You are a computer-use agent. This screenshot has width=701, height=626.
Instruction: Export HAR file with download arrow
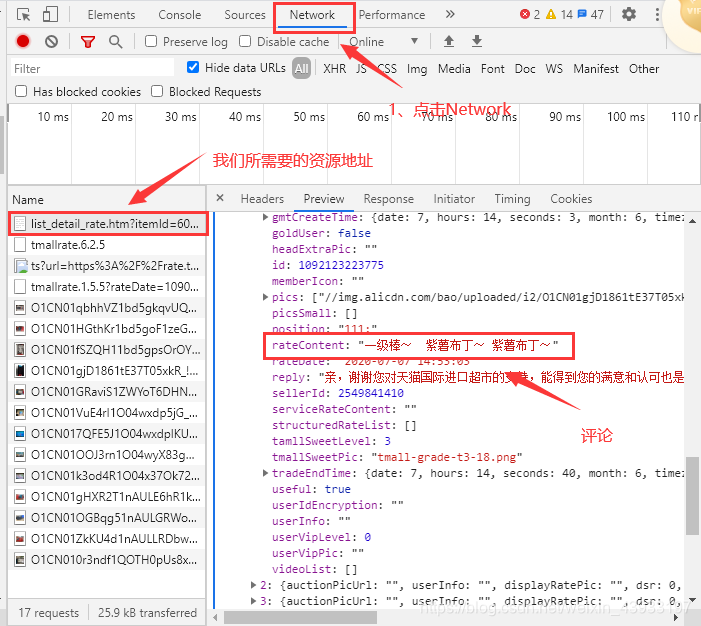coord(477,41)
